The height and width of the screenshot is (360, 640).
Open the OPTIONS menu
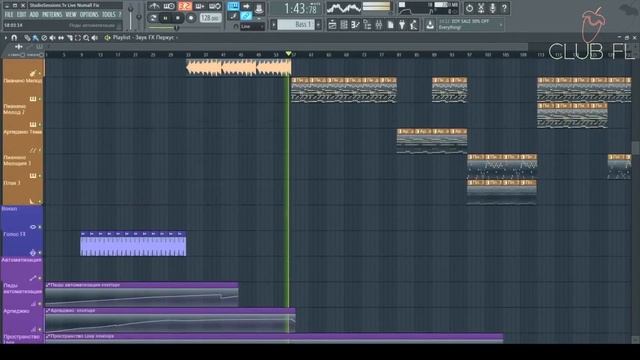pyautogui.click(x=89, y=15)
